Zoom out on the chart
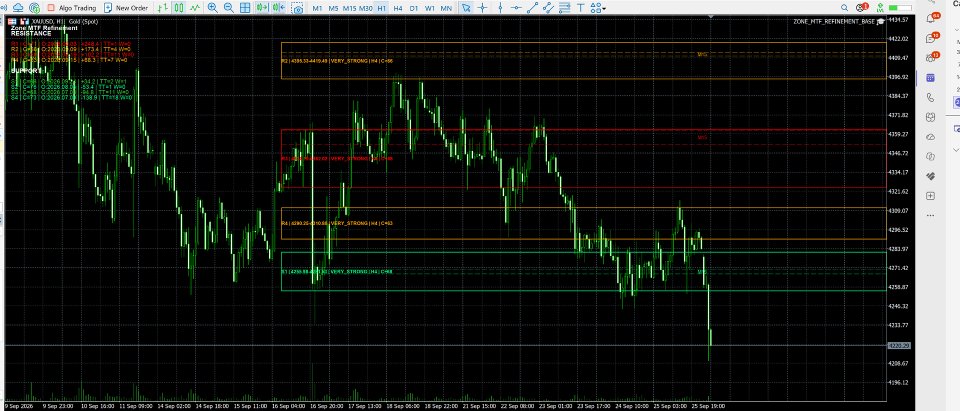This screenshot has height=411, width=960. point(228,8)
